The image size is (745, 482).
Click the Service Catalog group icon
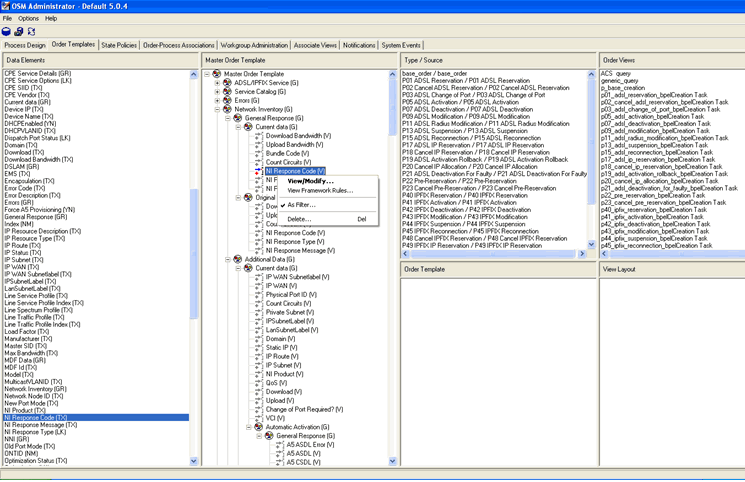pos(227,91)
